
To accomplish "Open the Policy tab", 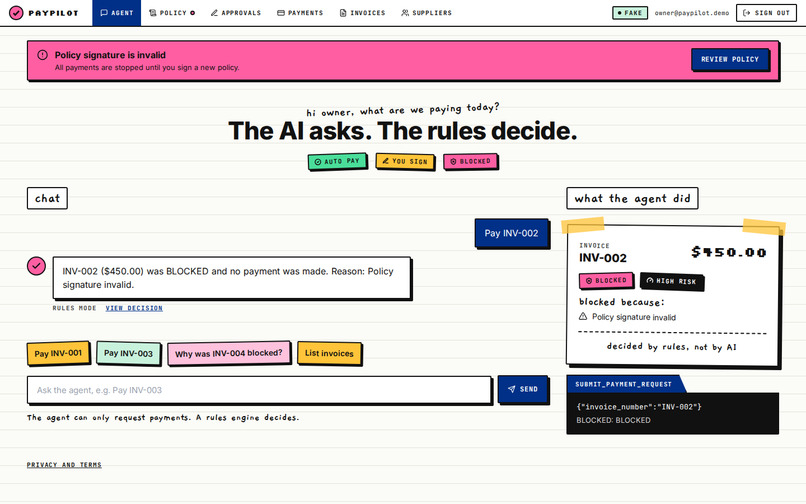I will [172, 13].
